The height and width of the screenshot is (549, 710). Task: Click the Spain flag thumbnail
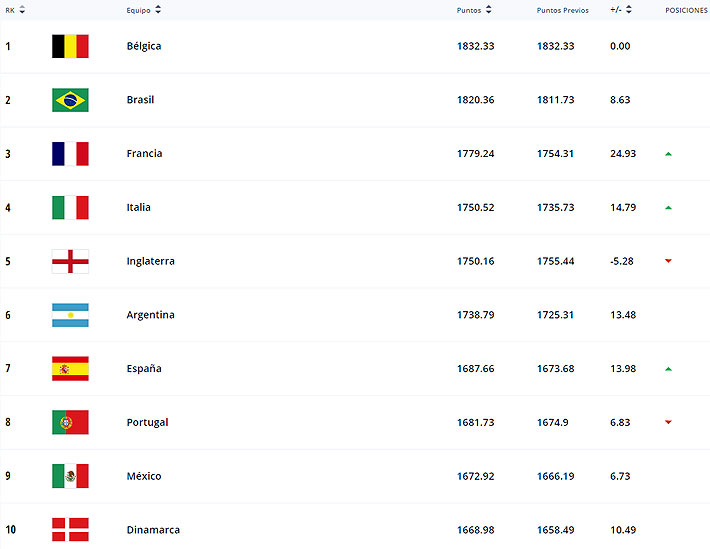(x=70, y=369)
